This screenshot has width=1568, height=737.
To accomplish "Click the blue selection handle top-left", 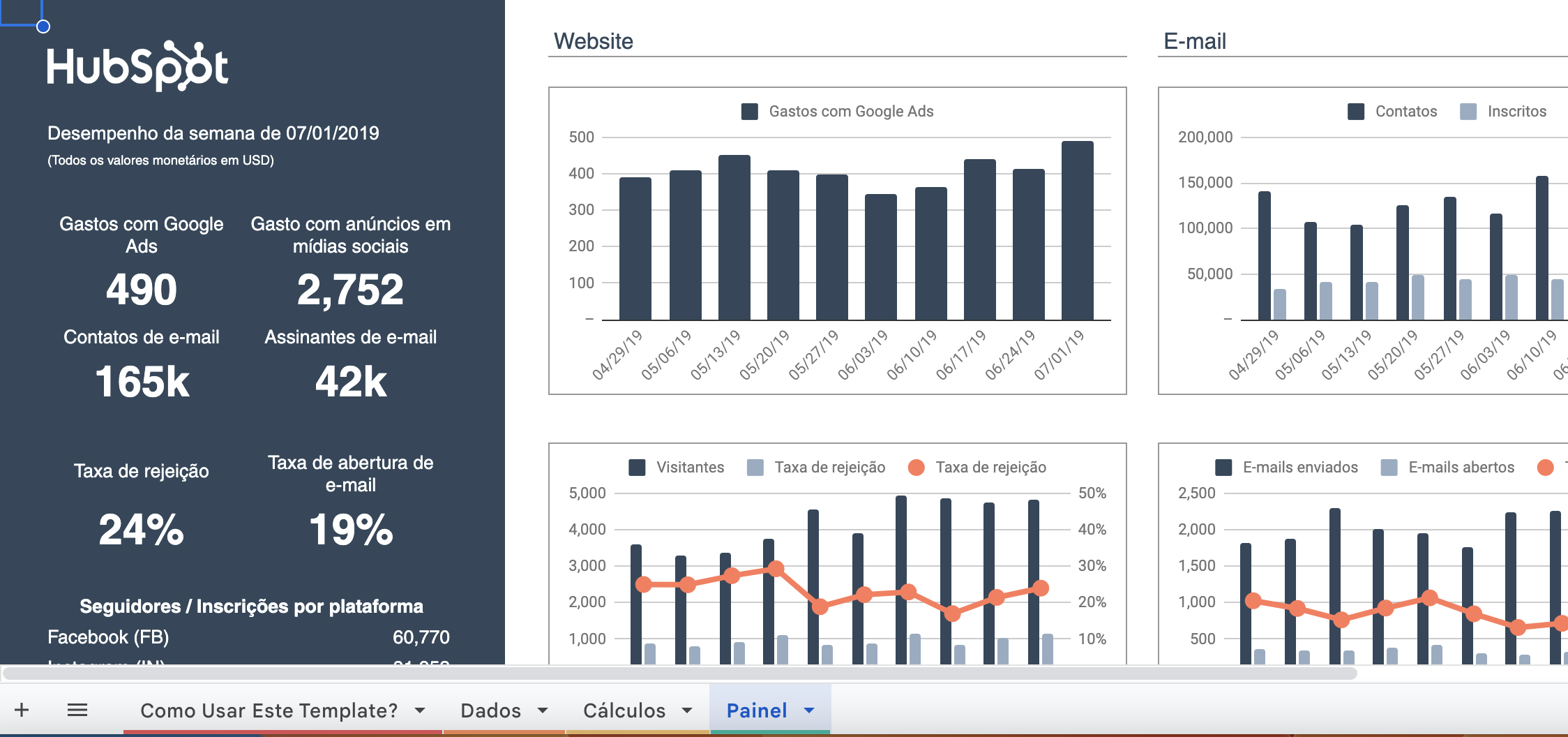I will coord(43,25).
